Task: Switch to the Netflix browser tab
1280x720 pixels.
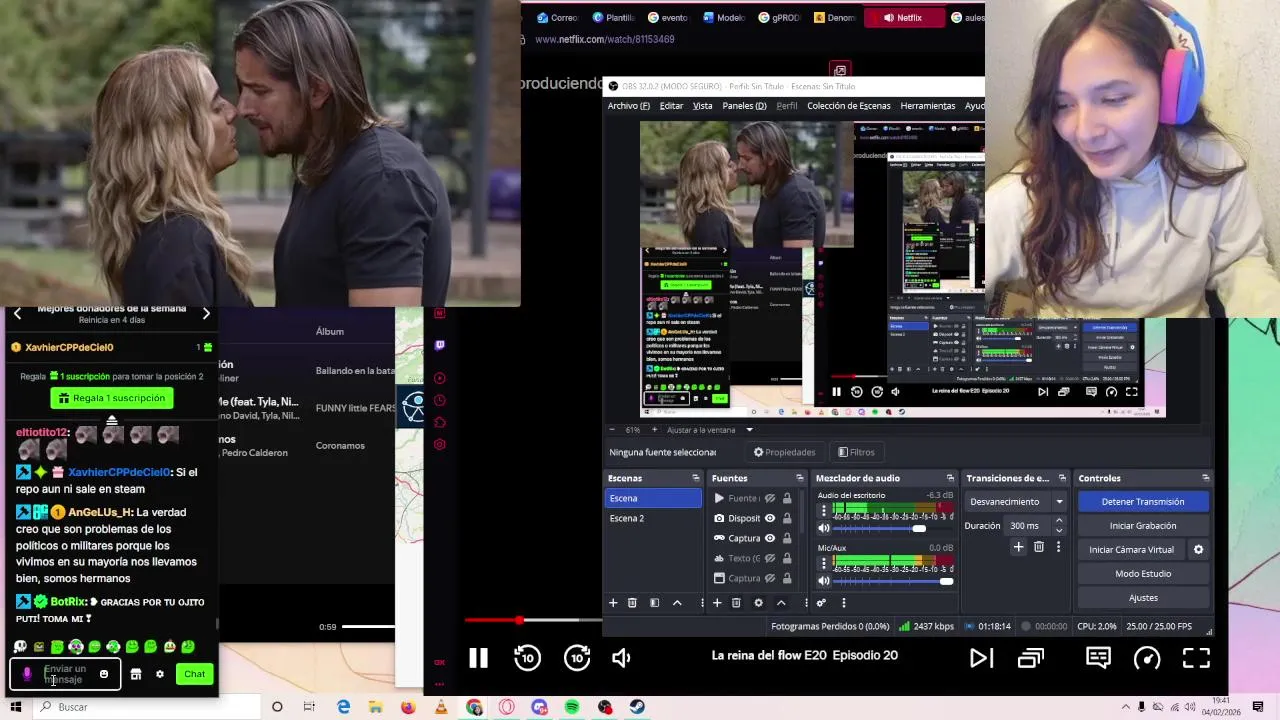Action: [x=903, y=17]
